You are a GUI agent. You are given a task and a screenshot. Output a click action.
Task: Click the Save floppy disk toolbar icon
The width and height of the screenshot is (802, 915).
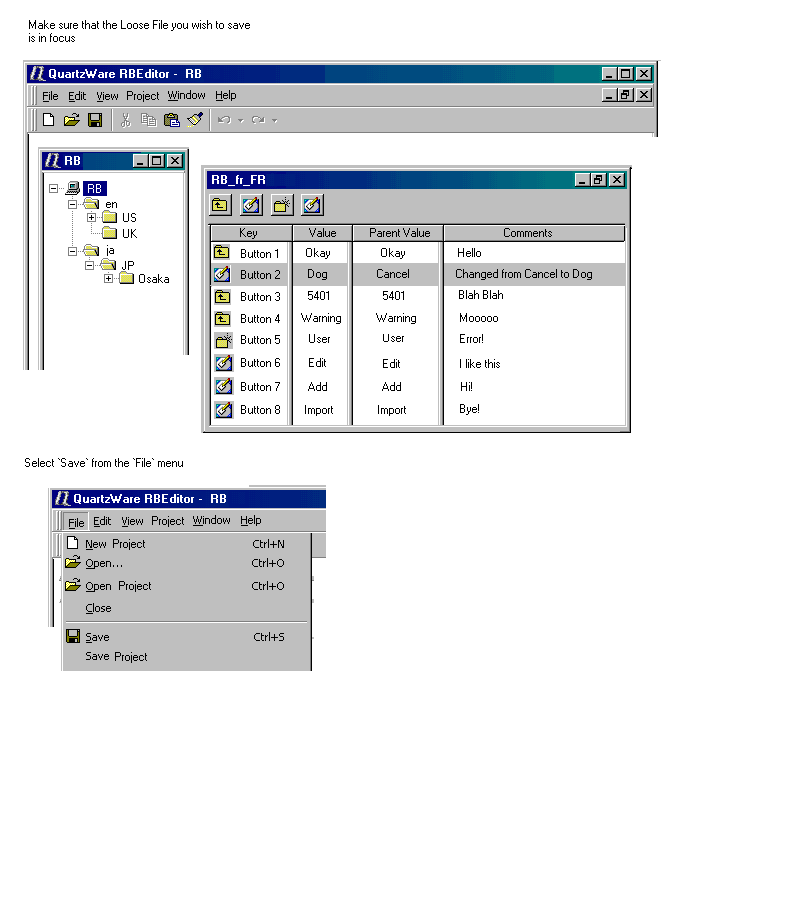[x=95, y=120]
